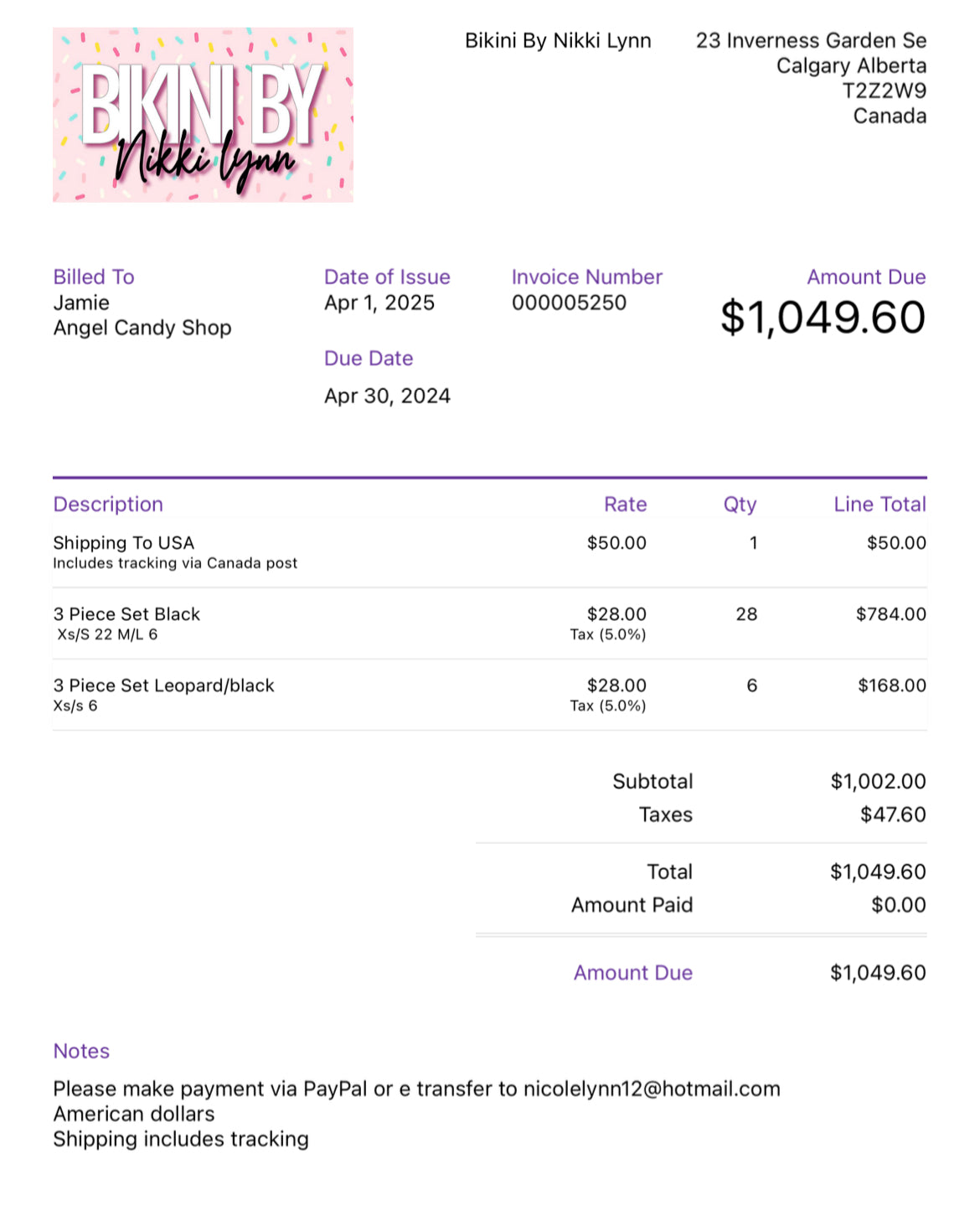Click the Qty column header

pyautogui.click(x=740, y=504)
